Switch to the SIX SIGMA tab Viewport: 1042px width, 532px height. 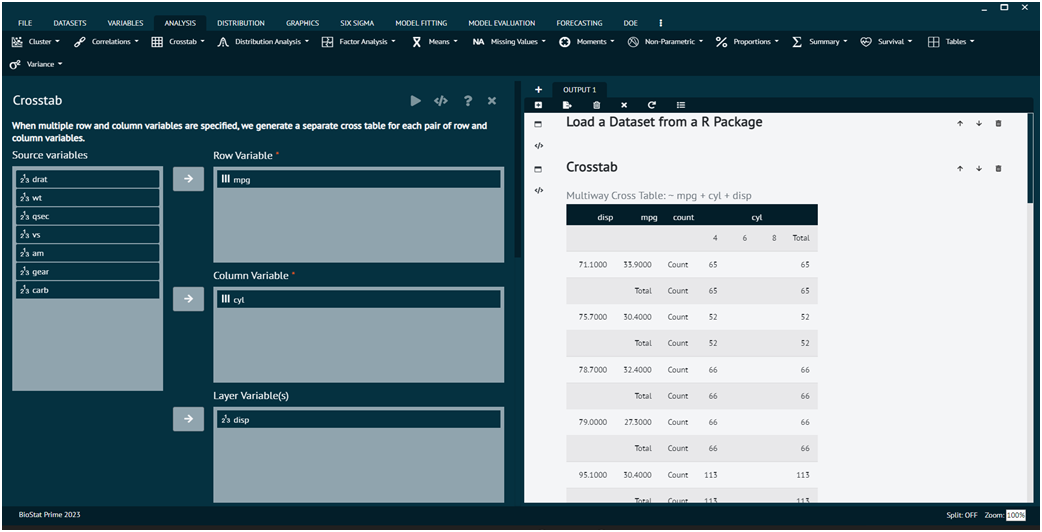tap(357, 23)
